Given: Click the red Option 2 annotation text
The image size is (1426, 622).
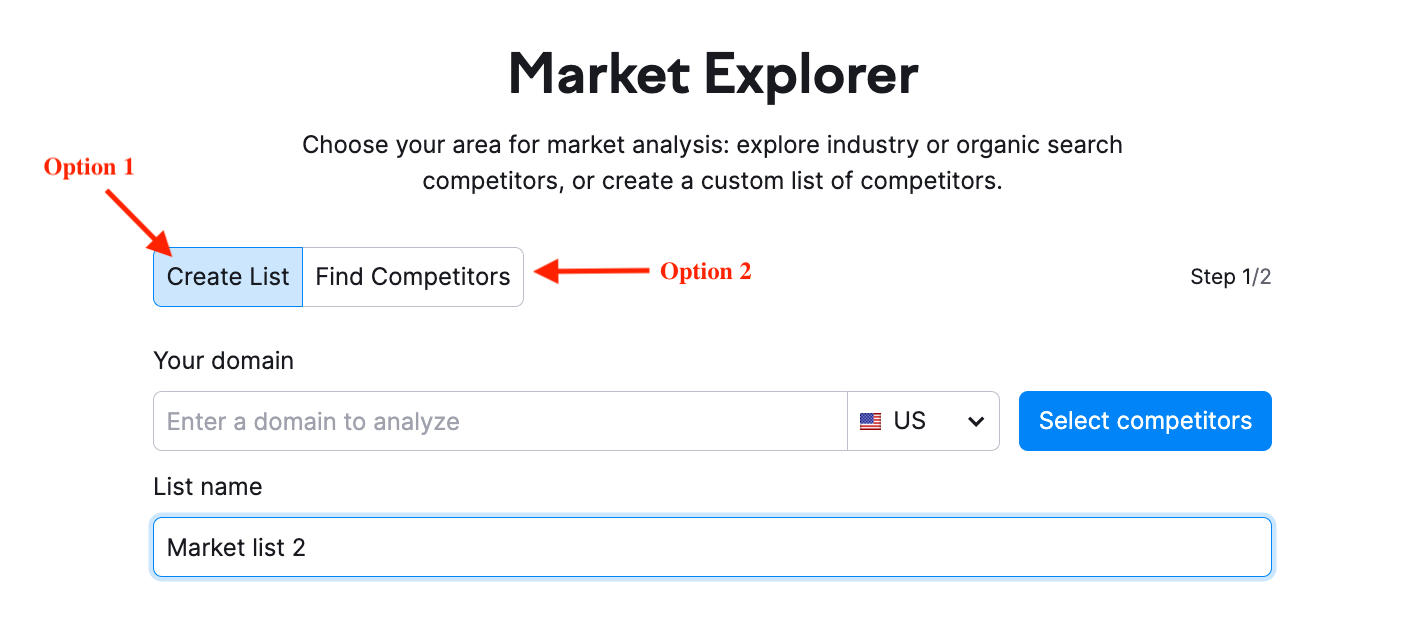Looking at the screenshot, I should click(705, 271).
